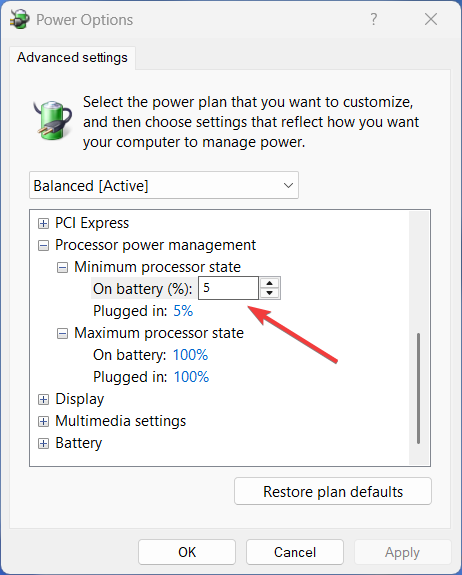Collapse Maximum processor state node
The width and height of the screenshot is (462, 575).
(x=62, y=333)
